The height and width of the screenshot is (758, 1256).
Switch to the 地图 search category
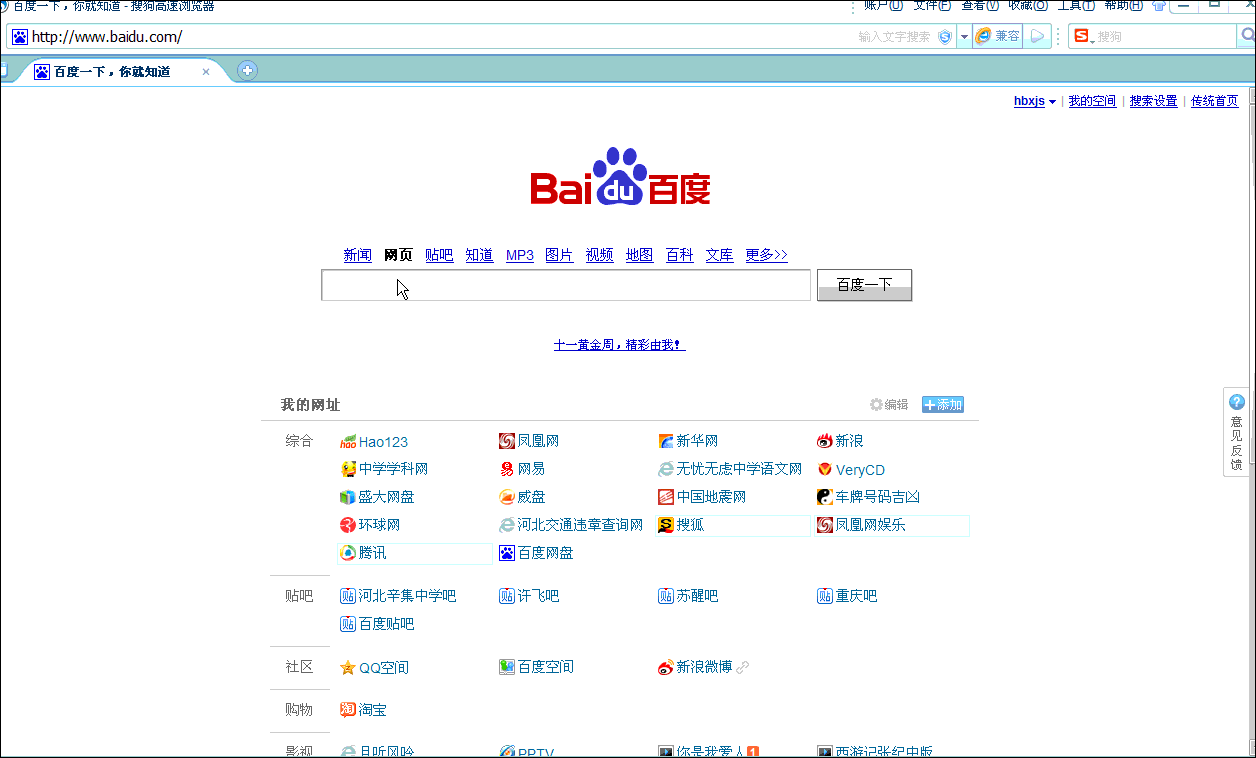point(640,255)
